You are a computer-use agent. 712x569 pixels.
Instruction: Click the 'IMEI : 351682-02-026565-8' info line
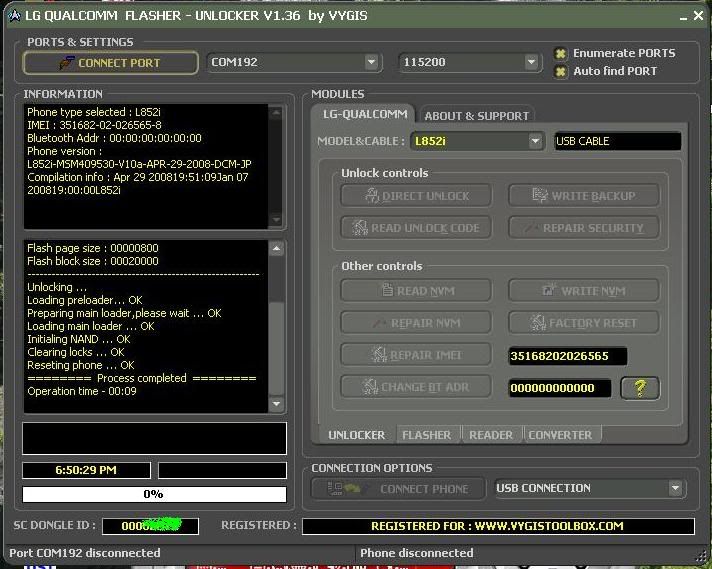94,125
